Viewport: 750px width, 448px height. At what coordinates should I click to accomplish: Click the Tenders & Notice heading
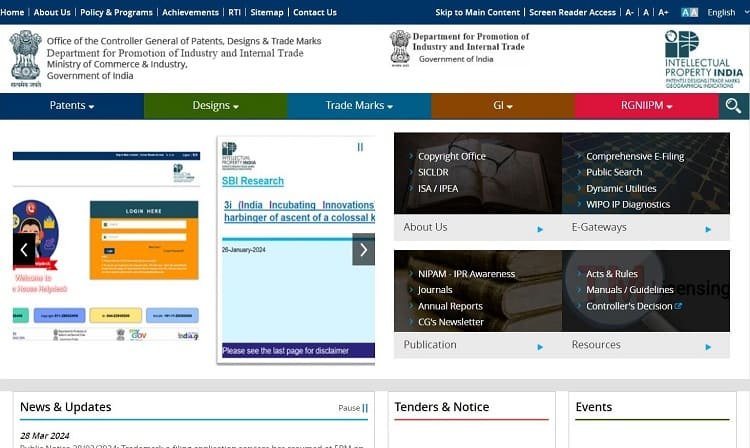pos(441,407)
